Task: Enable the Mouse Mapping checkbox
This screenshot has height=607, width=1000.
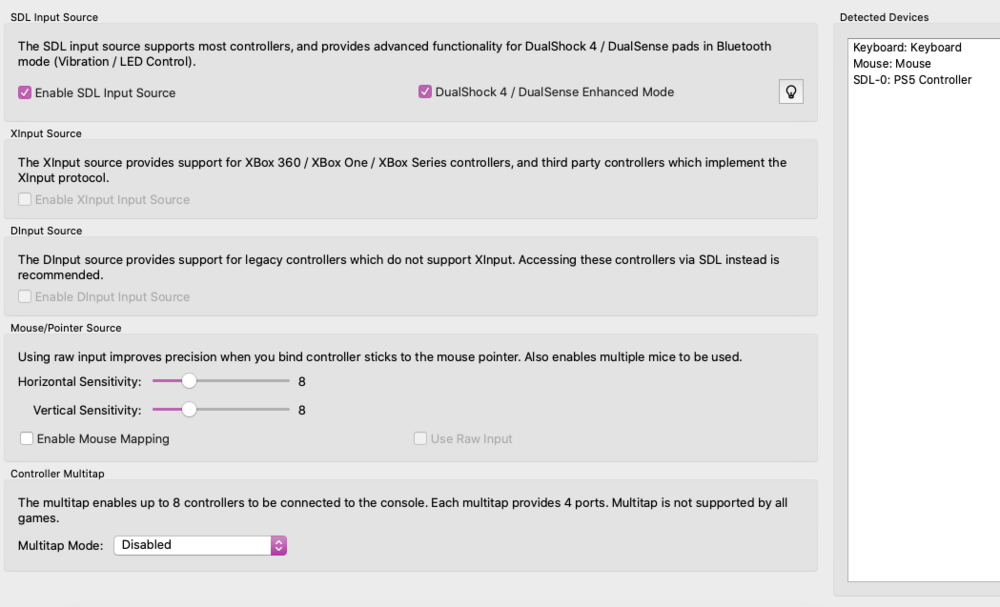Action: (27, 439)
